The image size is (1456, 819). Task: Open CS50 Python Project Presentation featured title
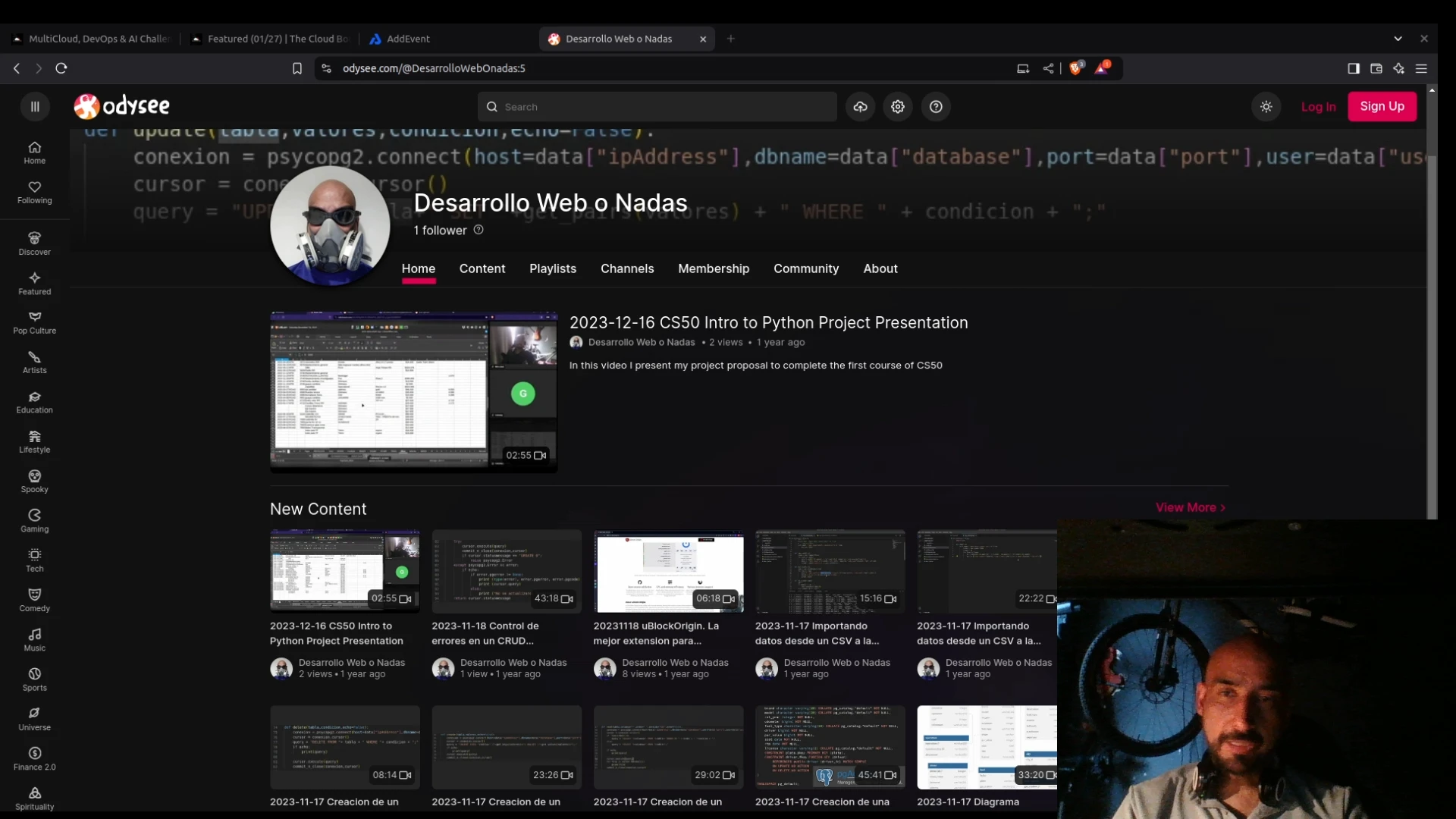pyautogui.click(x=768, y=322)
